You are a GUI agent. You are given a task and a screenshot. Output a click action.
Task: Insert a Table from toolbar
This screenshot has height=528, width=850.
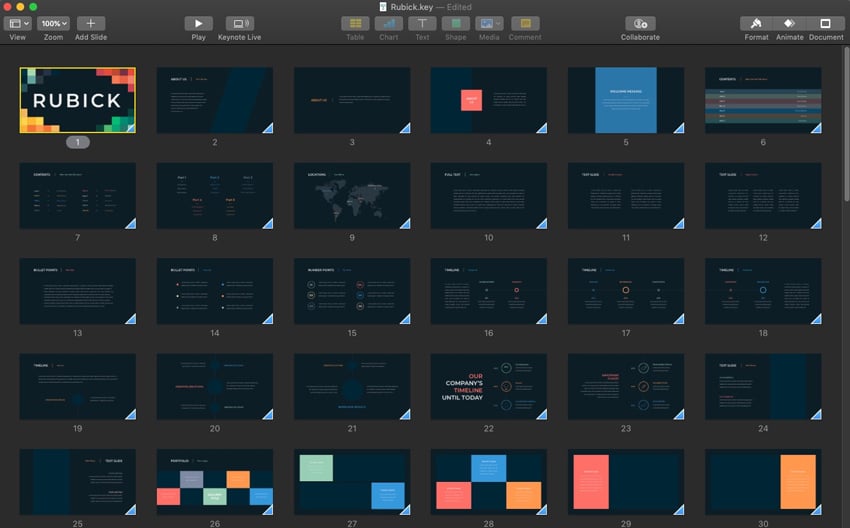point(355,23)
